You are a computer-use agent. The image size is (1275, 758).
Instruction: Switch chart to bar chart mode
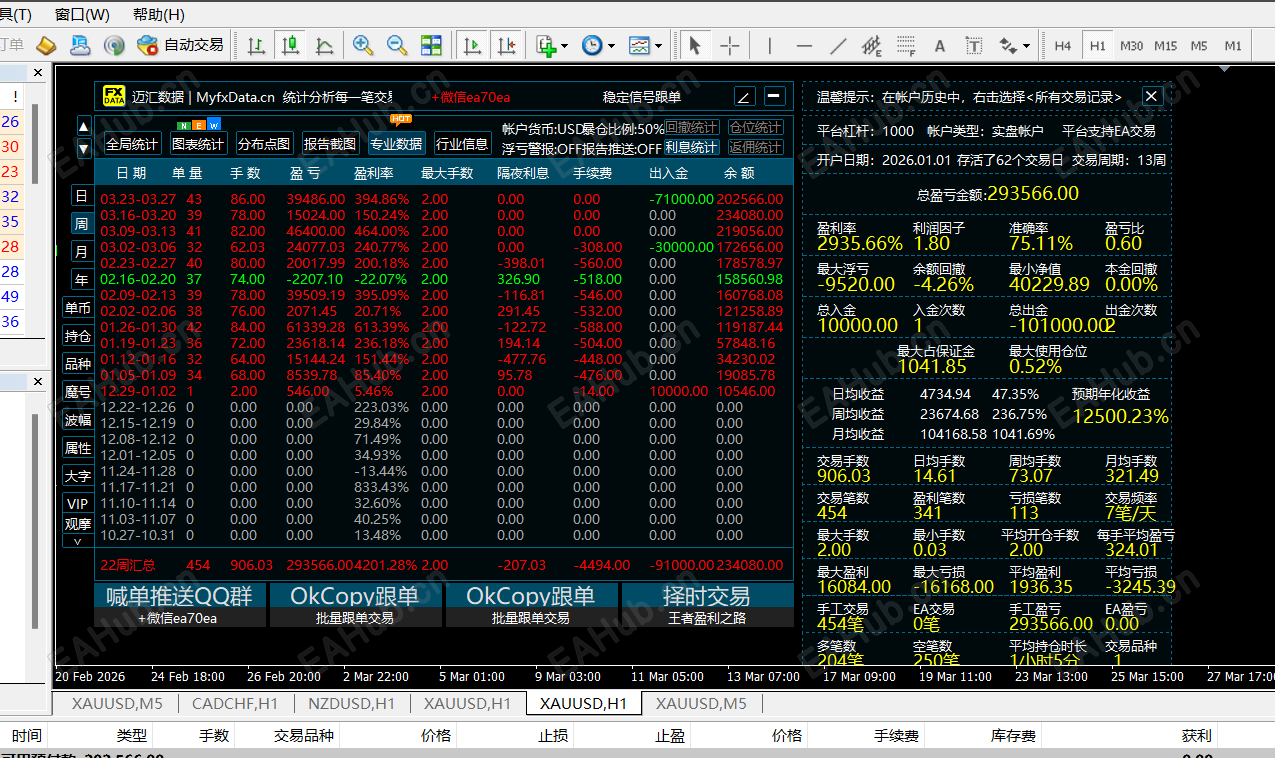[257, 45]
